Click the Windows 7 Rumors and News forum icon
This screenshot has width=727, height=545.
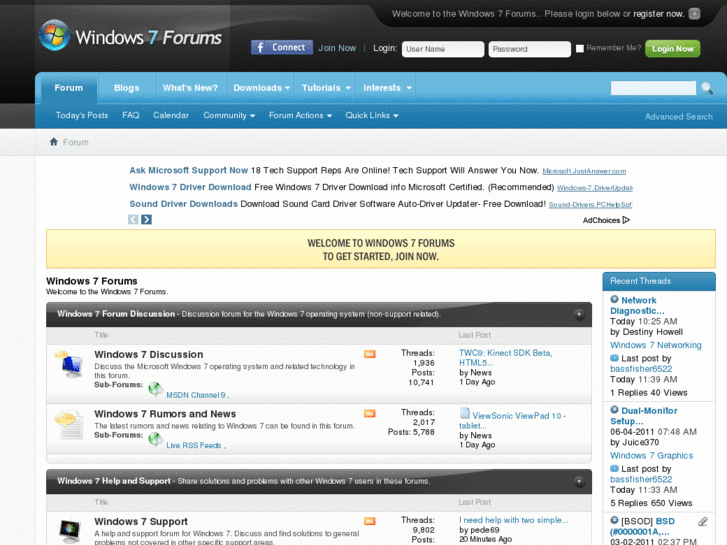point(69,424)
